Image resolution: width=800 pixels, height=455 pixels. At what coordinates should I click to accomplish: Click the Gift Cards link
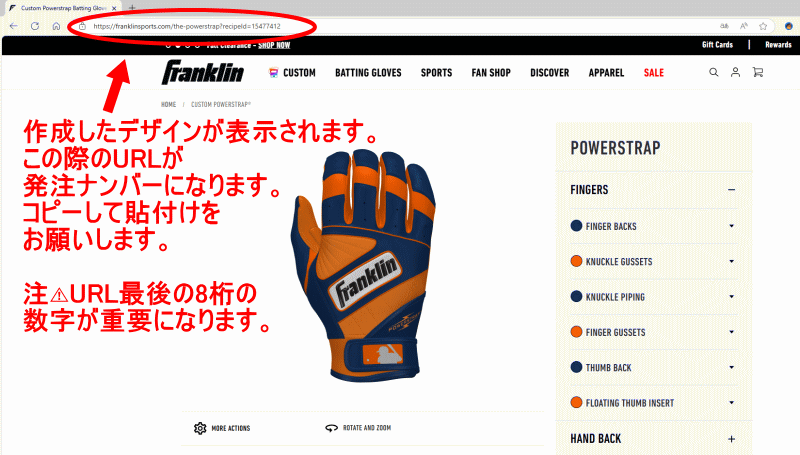717,45
